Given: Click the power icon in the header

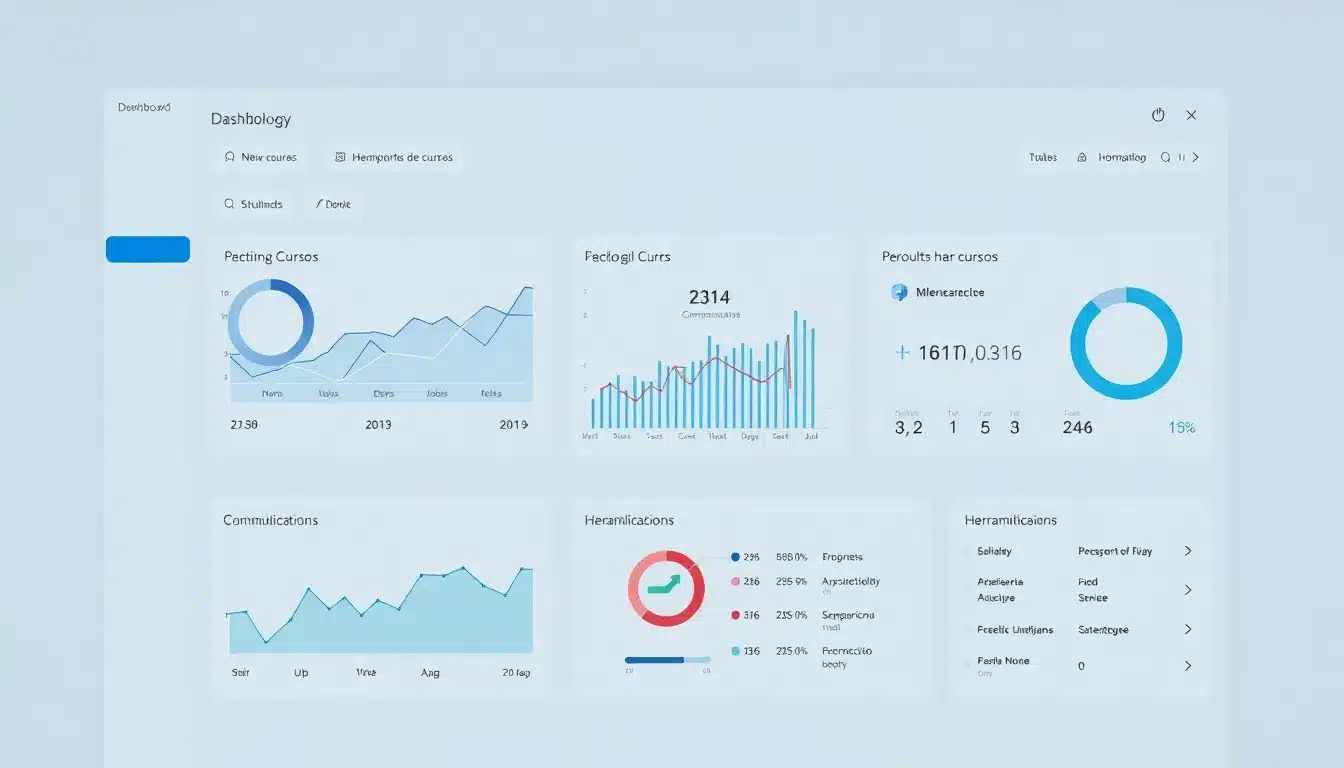Looking at the screenshot, I should coord(1158,115).
